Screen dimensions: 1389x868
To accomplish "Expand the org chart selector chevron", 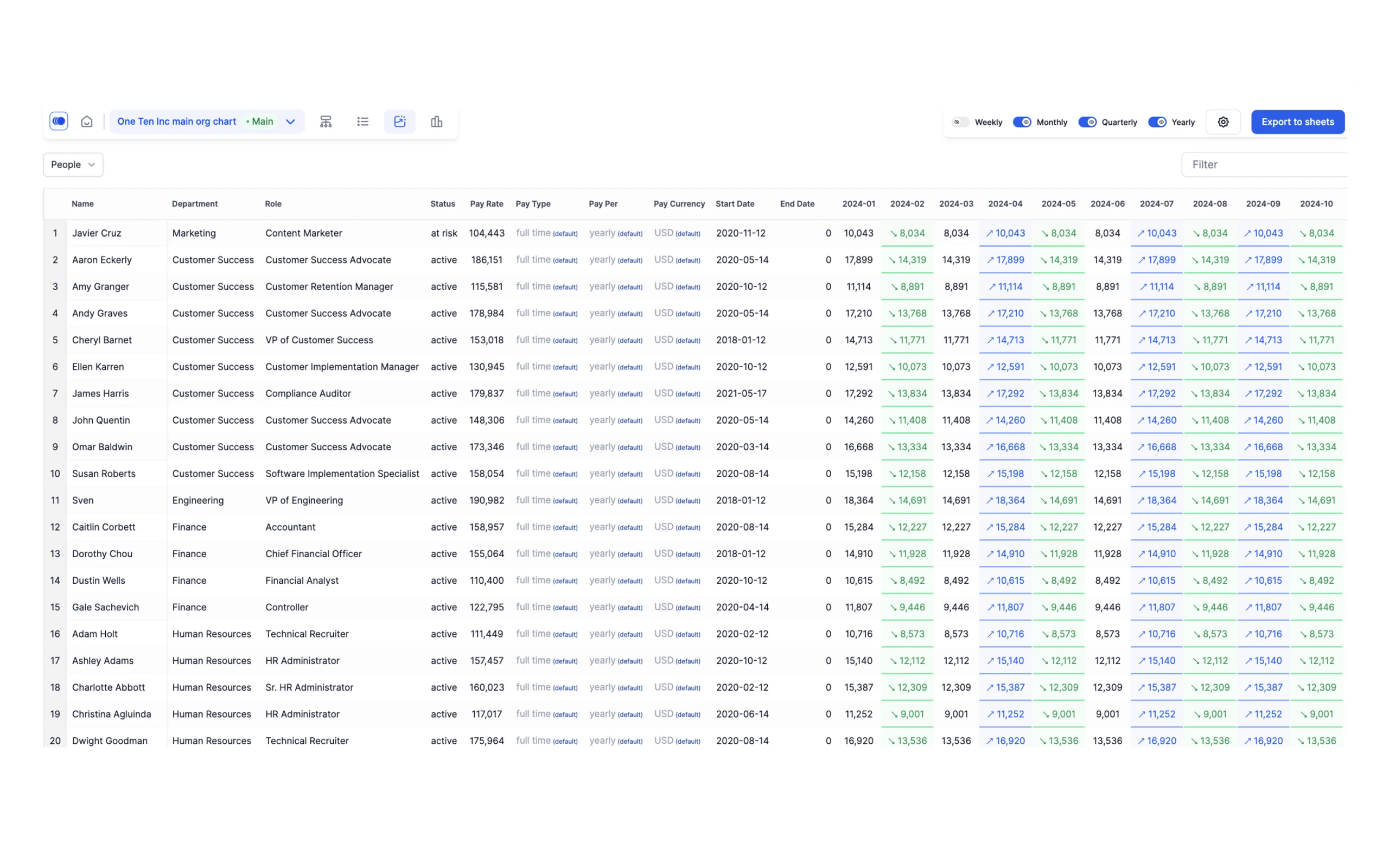I will coord(290,122).
